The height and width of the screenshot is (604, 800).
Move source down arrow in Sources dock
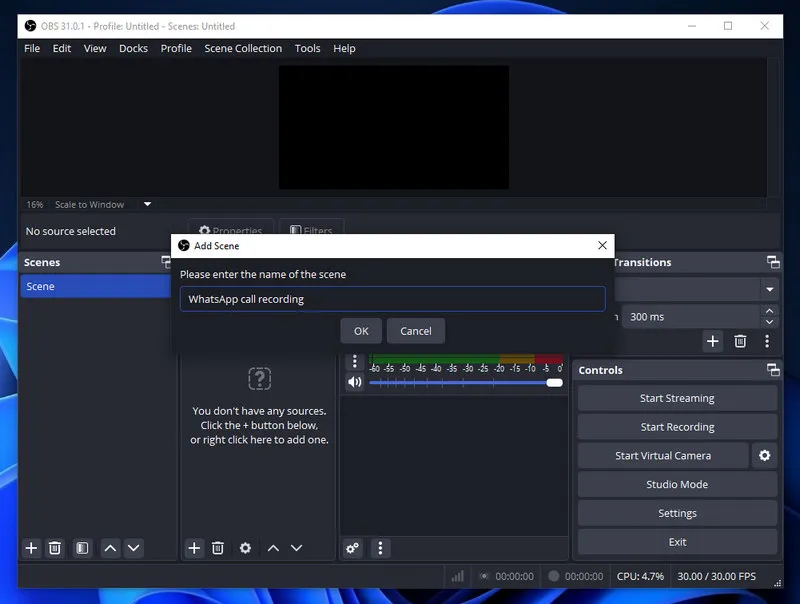(296, 548)
